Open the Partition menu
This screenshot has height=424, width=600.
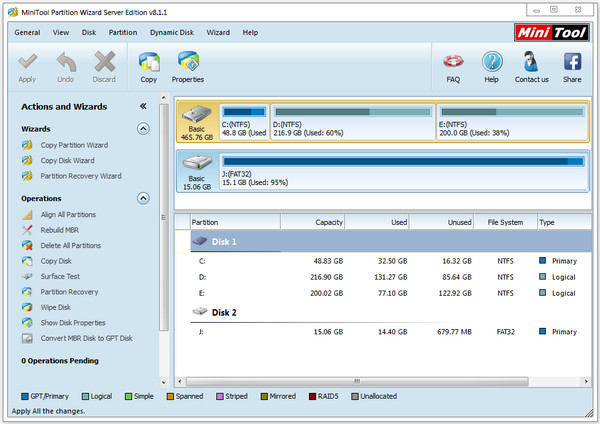[123, 32]
